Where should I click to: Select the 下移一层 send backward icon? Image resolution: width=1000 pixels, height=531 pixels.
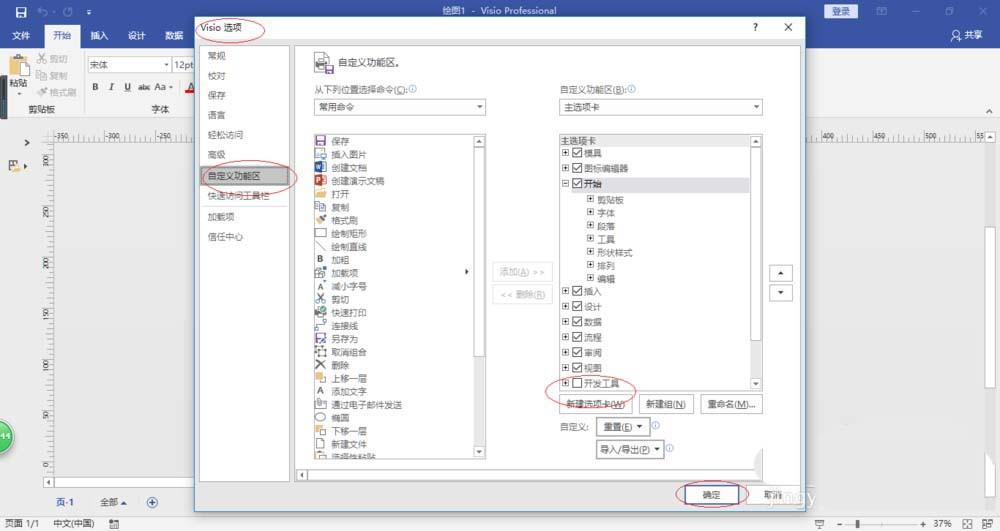[321, 430]
